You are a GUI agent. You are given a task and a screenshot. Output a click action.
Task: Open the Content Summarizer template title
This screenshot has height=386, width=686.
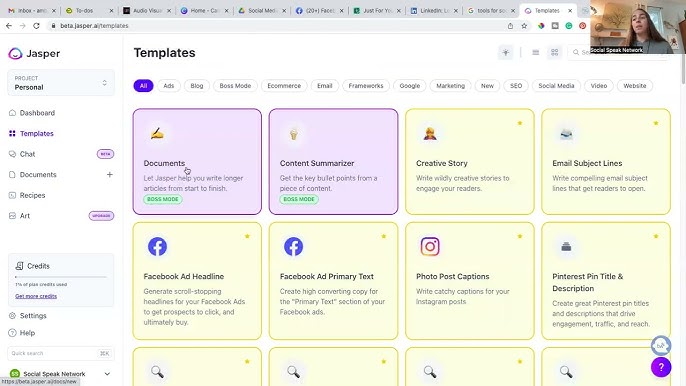317,163
